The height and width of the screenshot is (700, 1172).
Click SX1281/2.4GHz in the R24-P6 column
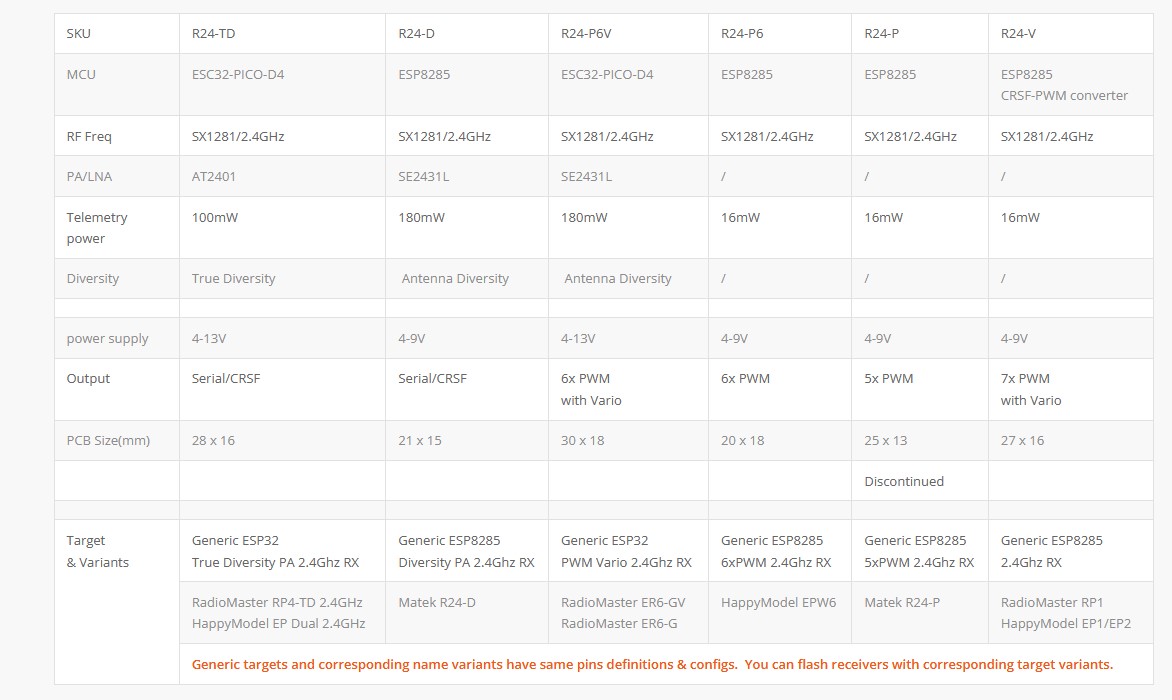767,137
